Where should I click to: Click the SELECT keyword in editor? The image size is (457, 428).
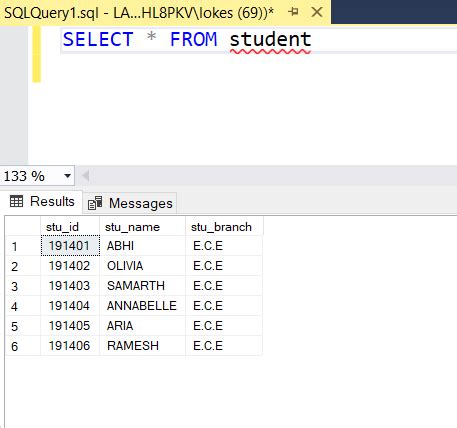98,39
